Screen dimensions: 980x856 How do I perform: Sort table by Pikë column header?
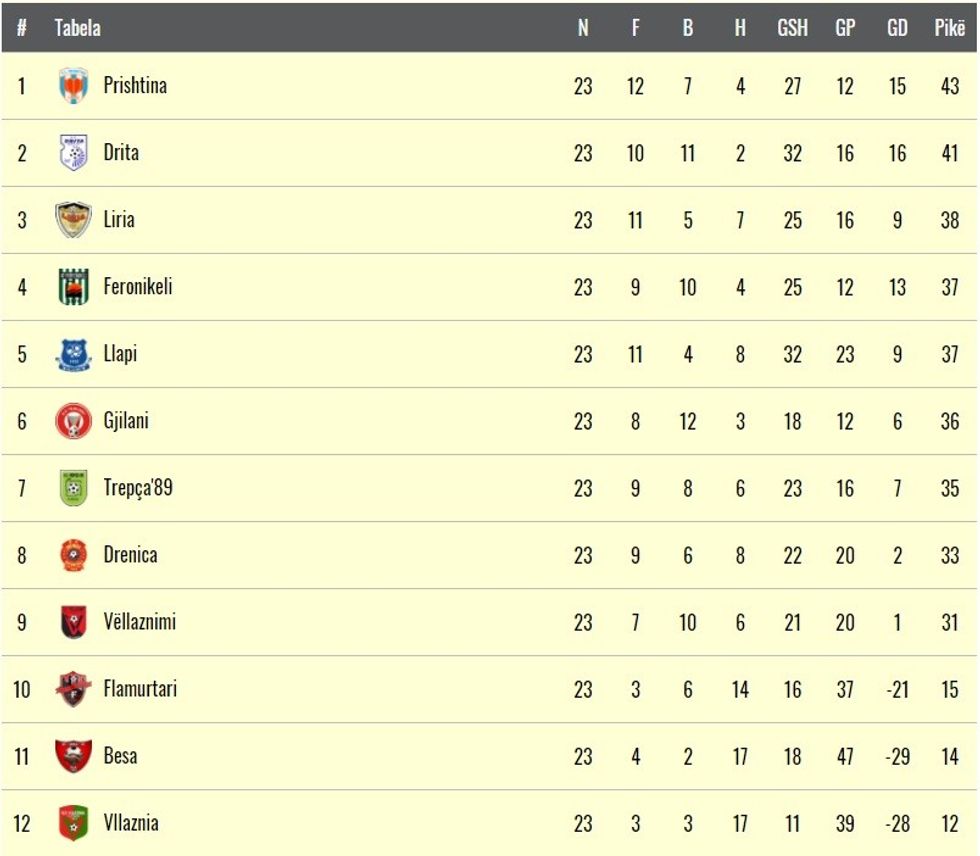pos(949,27)
